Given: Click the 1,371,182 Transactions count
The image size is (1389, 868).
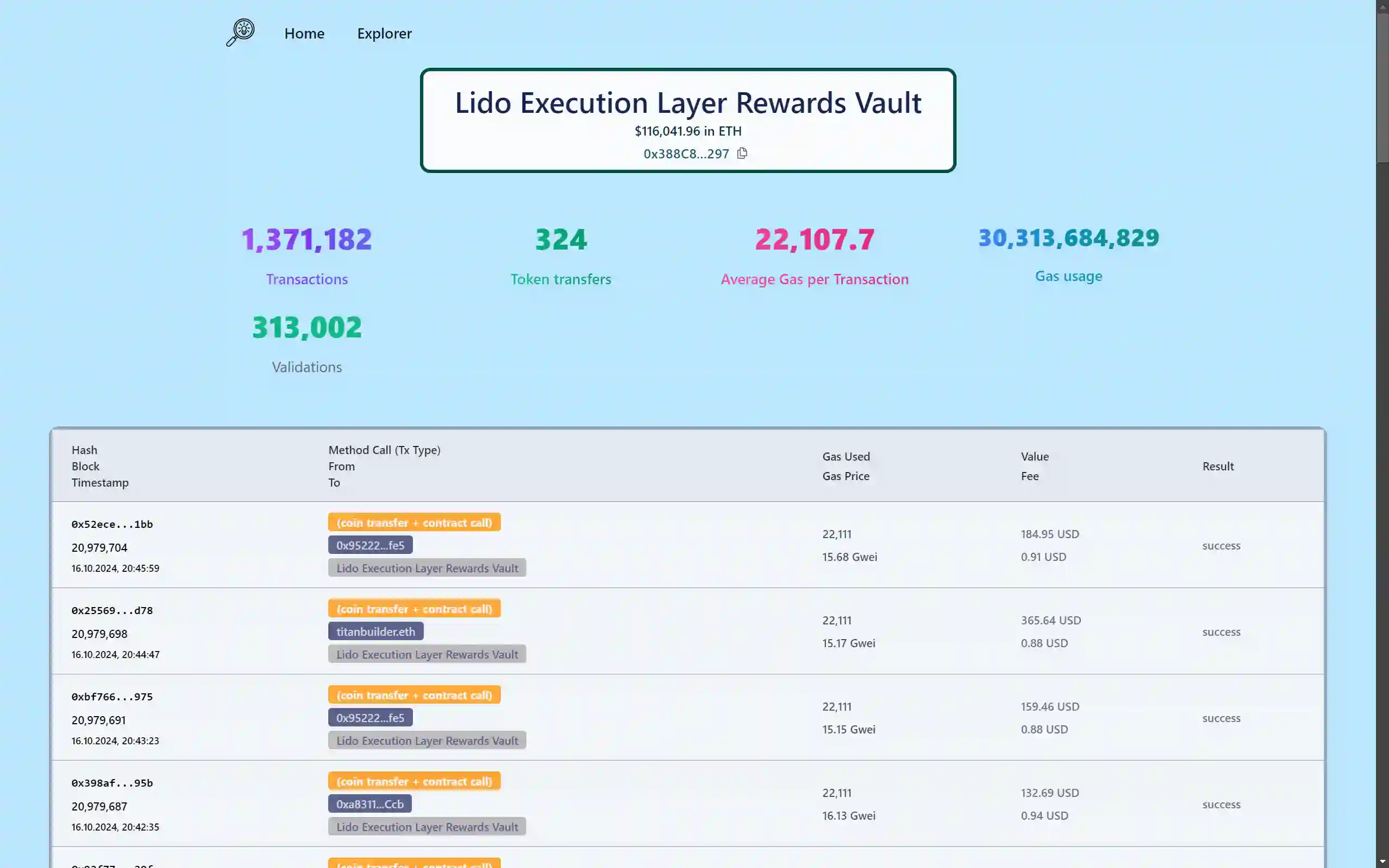Looking at the screenshot, I should tap(307, 239).
